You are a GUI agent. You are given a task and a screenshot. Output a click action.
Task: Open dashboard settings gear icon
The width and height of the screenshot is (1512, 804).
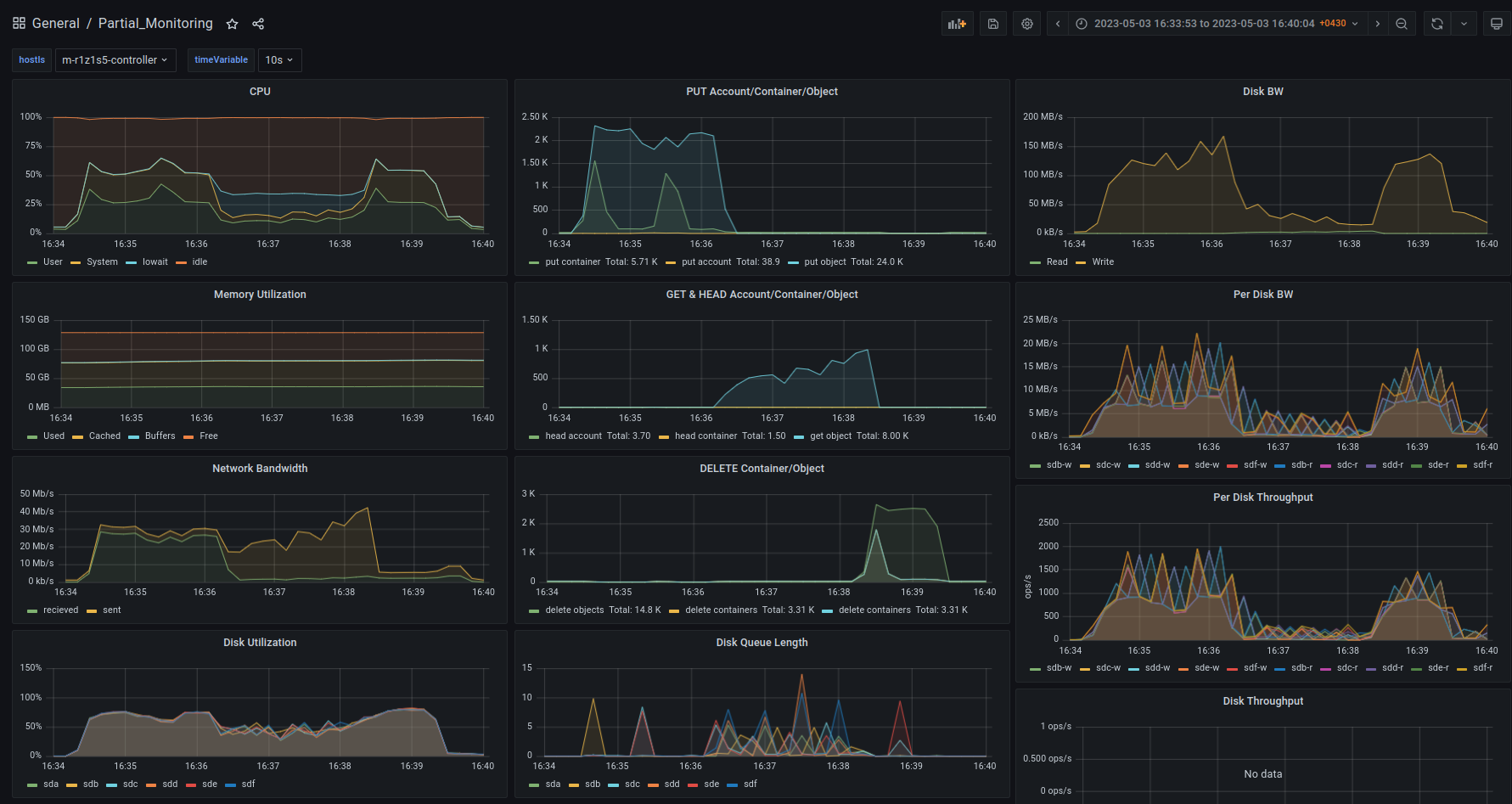(1027, 24)
